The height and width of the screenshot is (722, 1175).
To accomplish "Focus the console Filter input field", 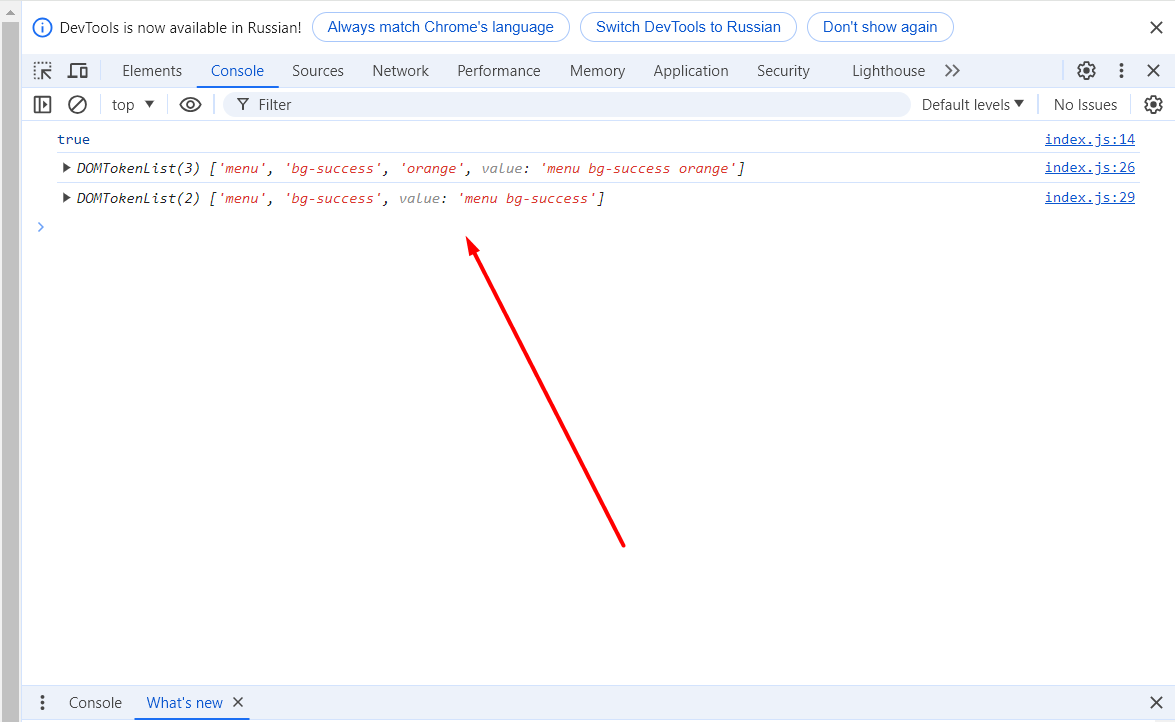I will point(567,104).
